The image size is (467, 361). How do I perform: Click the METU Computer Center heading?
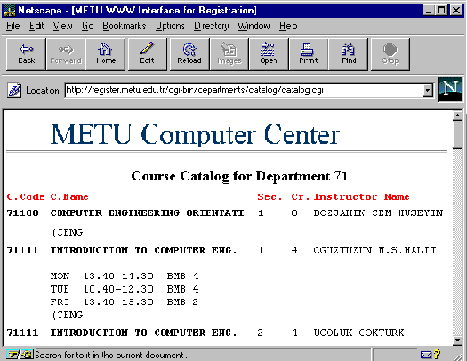tap(195, 134)
